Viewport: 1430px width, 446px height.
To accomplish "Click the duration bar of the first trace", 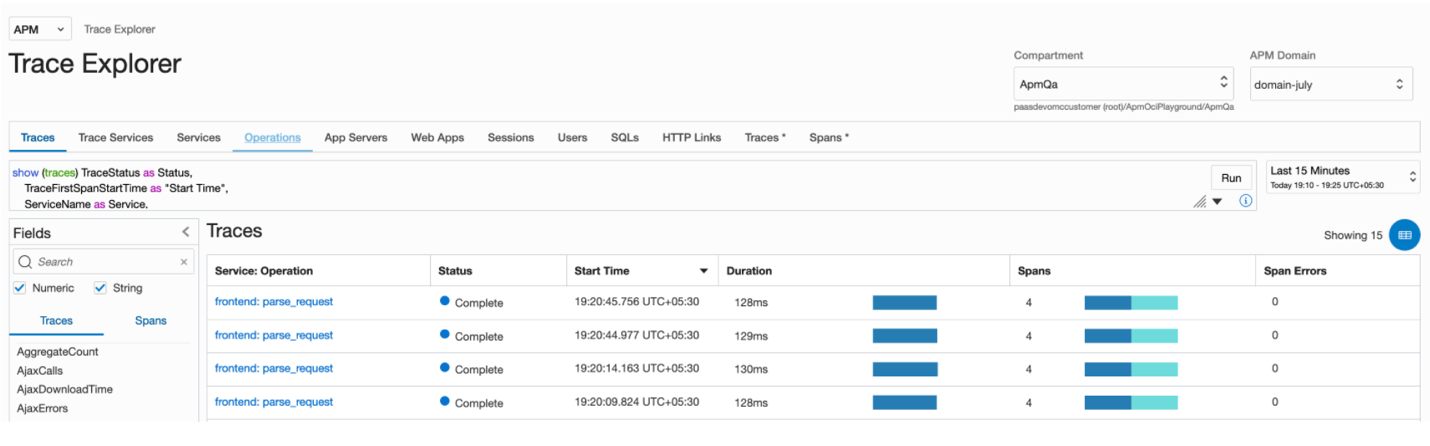I will click(904, 302).
